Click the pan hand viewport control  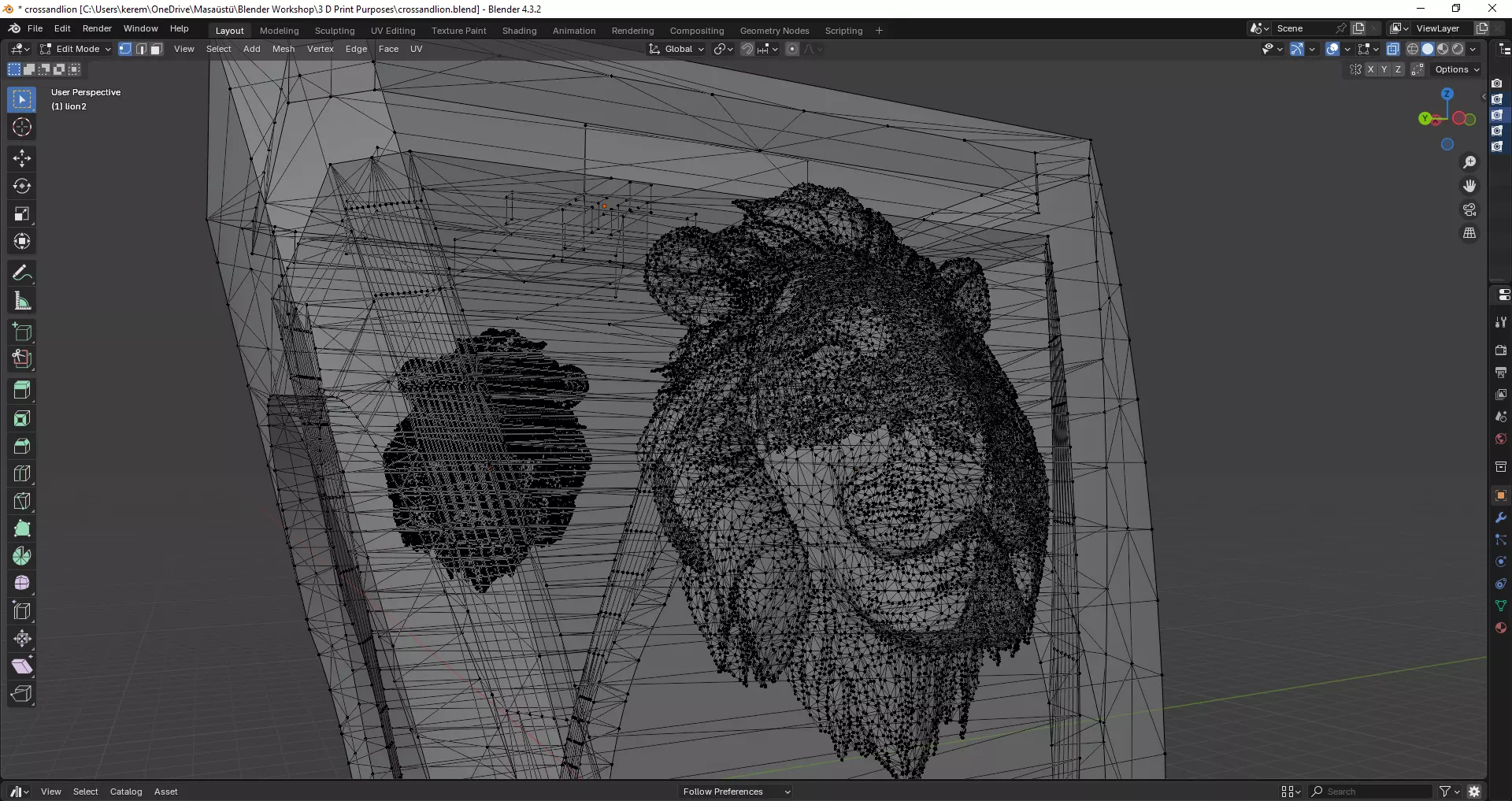(1469, 186)
